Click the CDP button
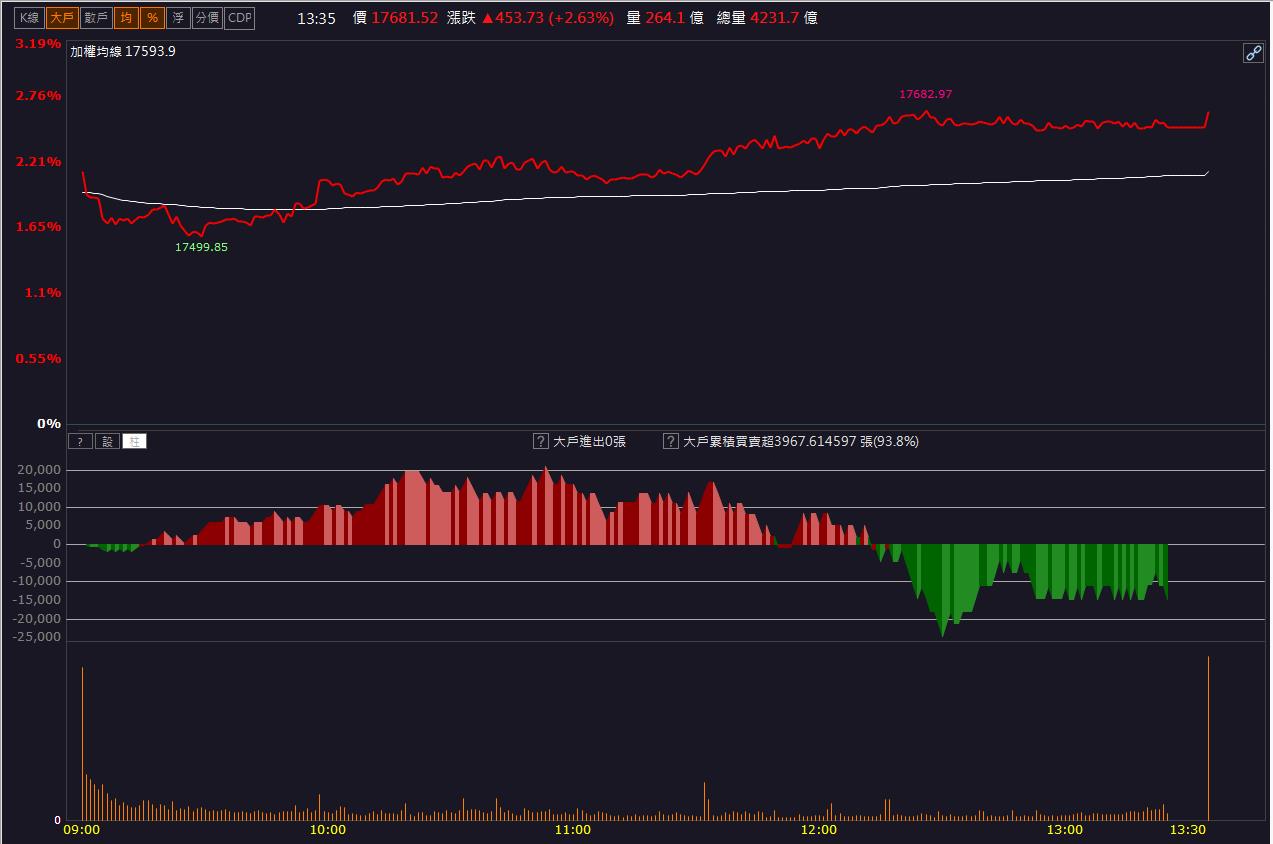The width and height of the screenshot is (1273, 844). [x=240, y=18]
